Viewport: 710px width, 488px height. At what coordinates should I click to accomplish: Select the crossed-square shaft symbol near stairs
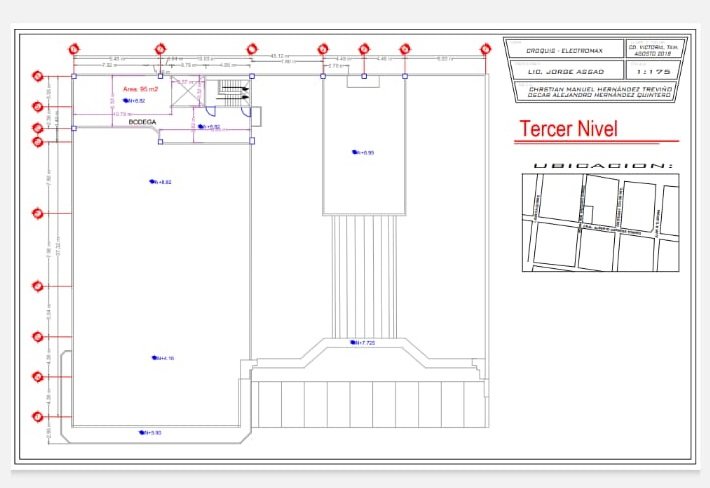pos(187,90)
